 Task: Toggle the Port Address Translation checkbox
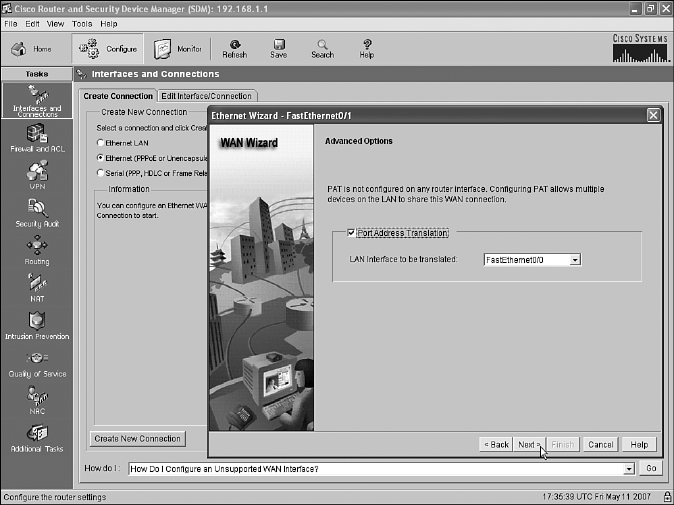pyautogui.click(x=351, y=233)
